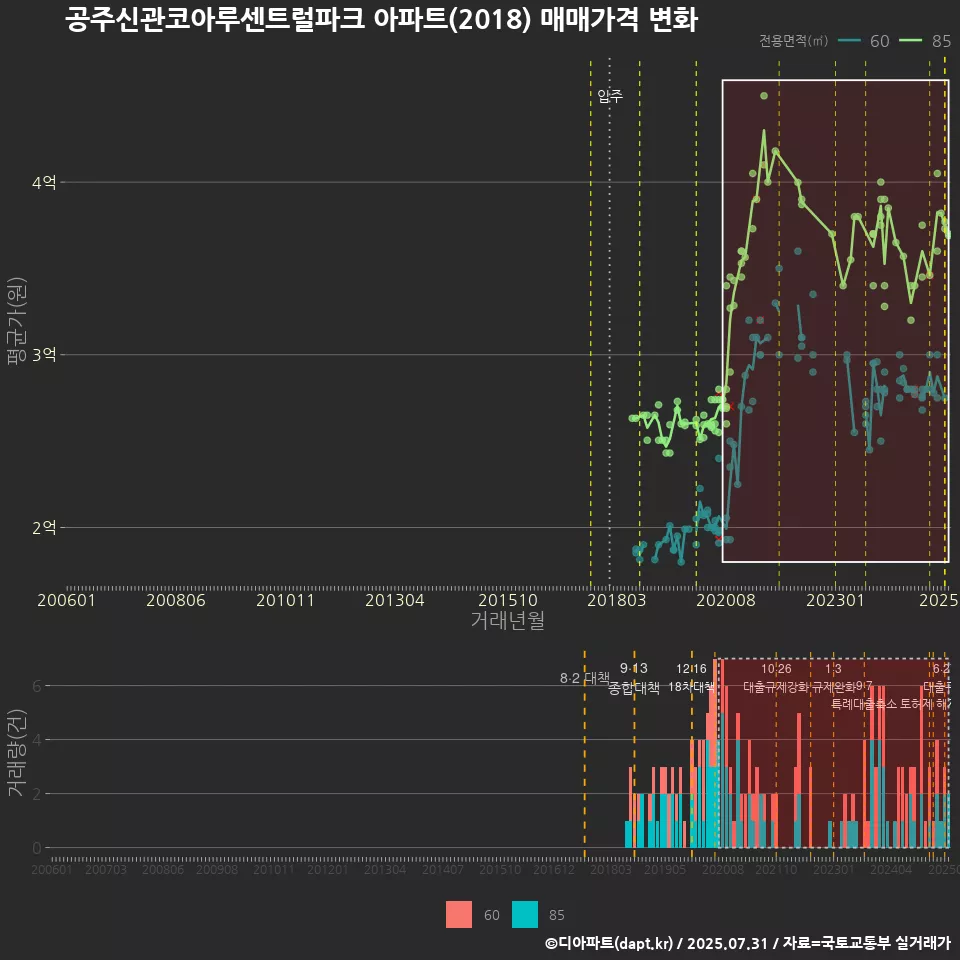Click 201905 on the volume chart date axis
The height and width of the screenshot is (960, 960).
click(665, 869)
